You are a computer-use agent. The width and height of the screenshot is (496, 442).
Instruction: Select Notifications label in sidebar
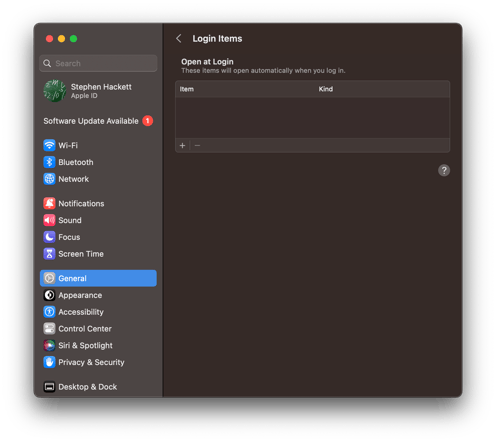point(81,203)
